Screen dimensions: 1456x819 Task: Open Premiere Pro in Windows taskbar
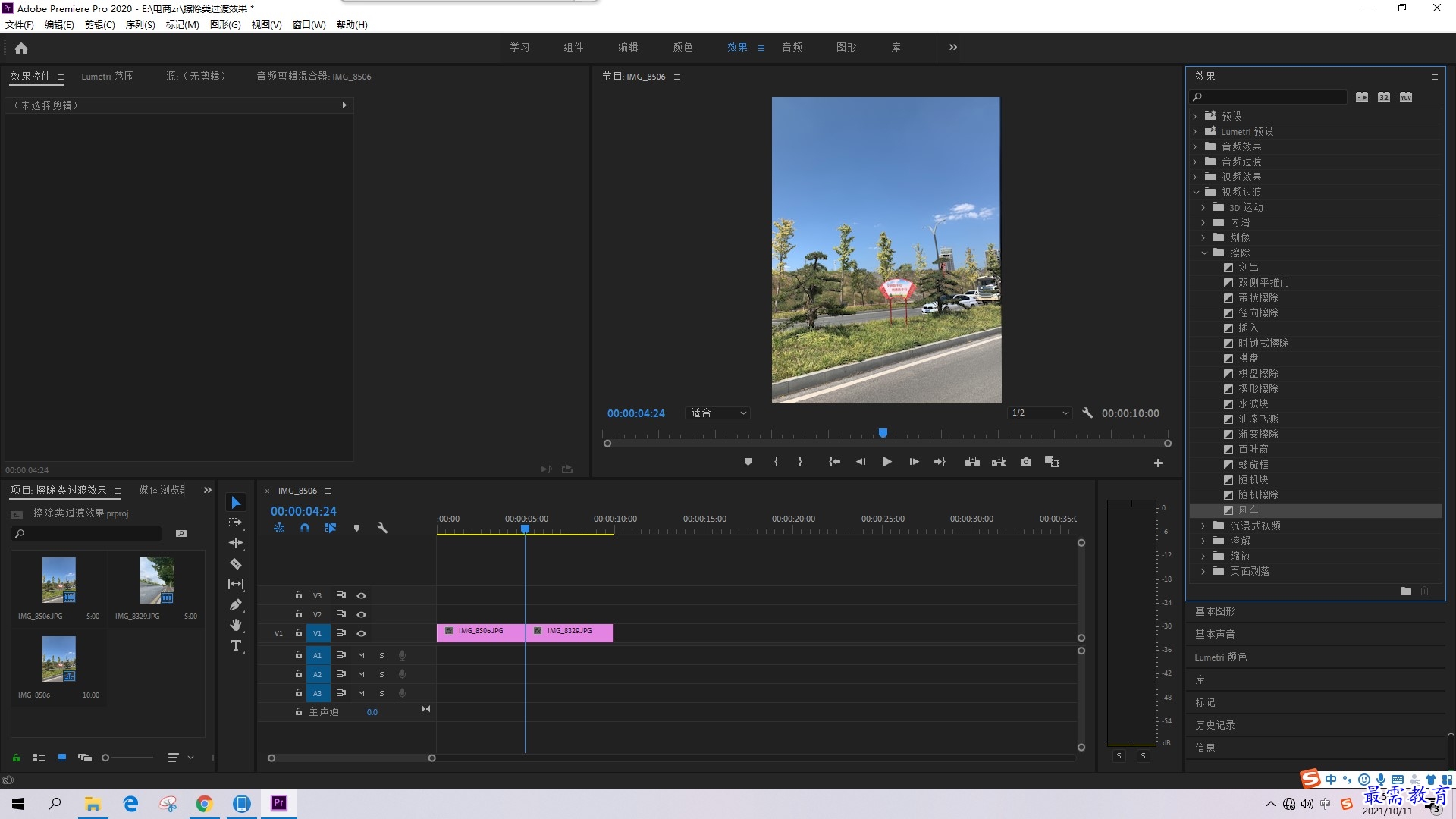pos(278,803)
